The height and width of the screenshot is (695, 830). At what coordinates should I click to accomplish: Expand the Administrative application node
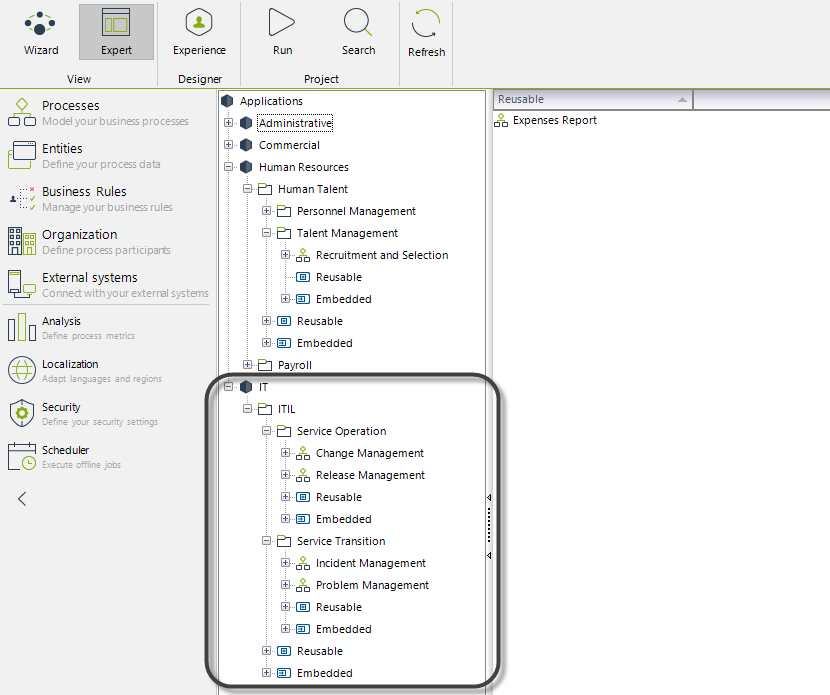point(228,123)
